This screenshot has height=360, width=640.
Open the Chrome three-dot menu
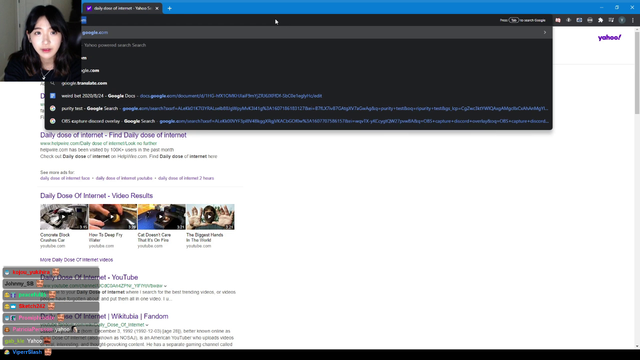tap(633, 20)
